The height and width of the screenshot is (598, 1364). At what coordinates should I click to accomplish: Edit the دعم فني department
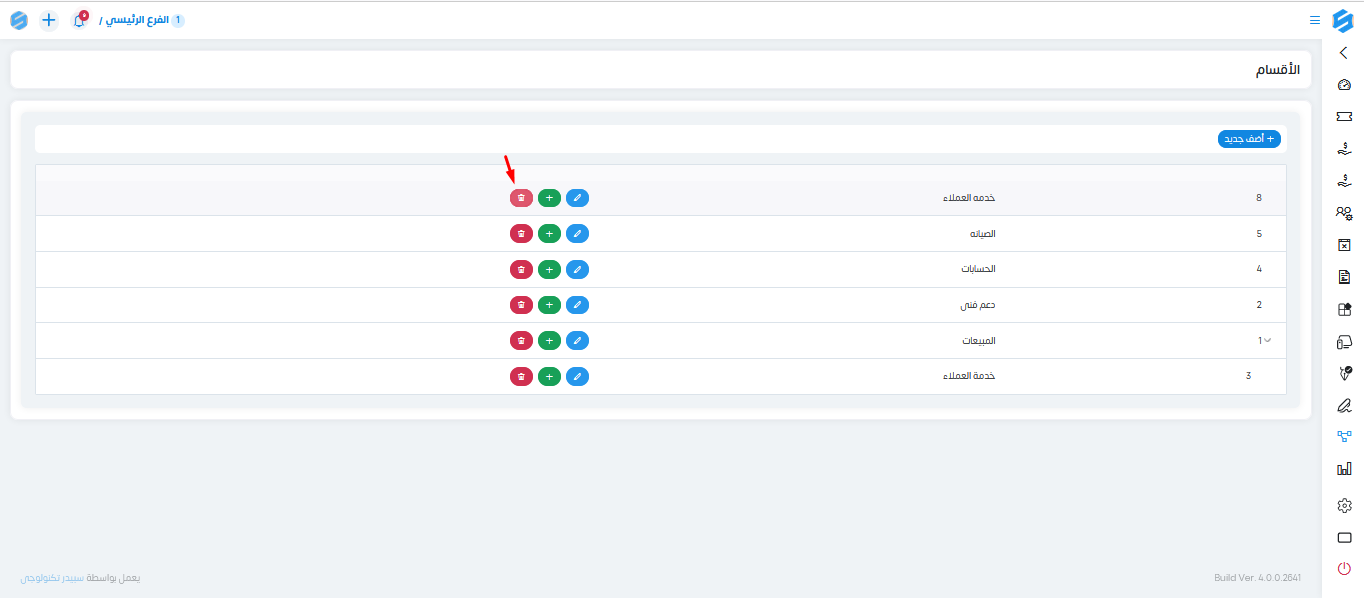577,305
